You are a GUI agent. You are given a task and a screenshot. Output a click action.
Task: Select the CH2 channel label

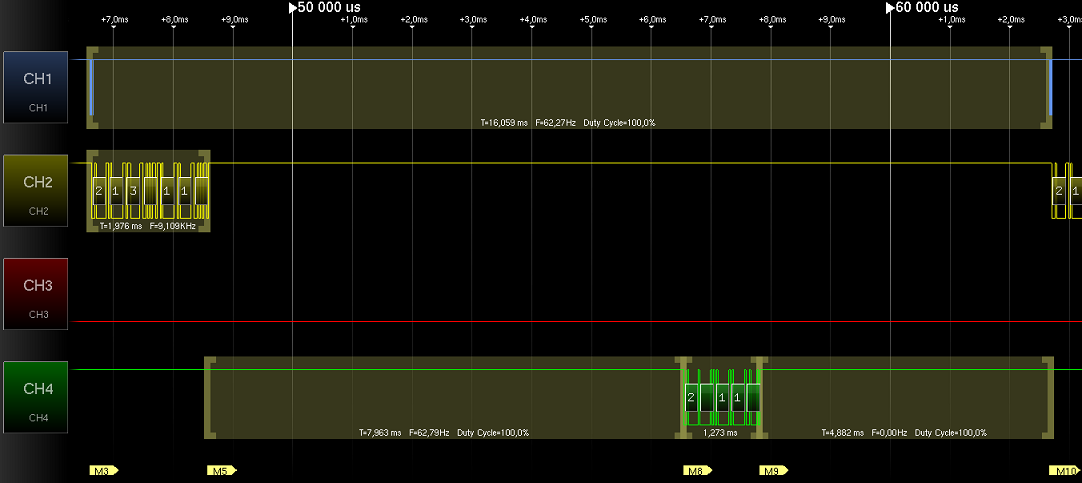pos(36,190)
